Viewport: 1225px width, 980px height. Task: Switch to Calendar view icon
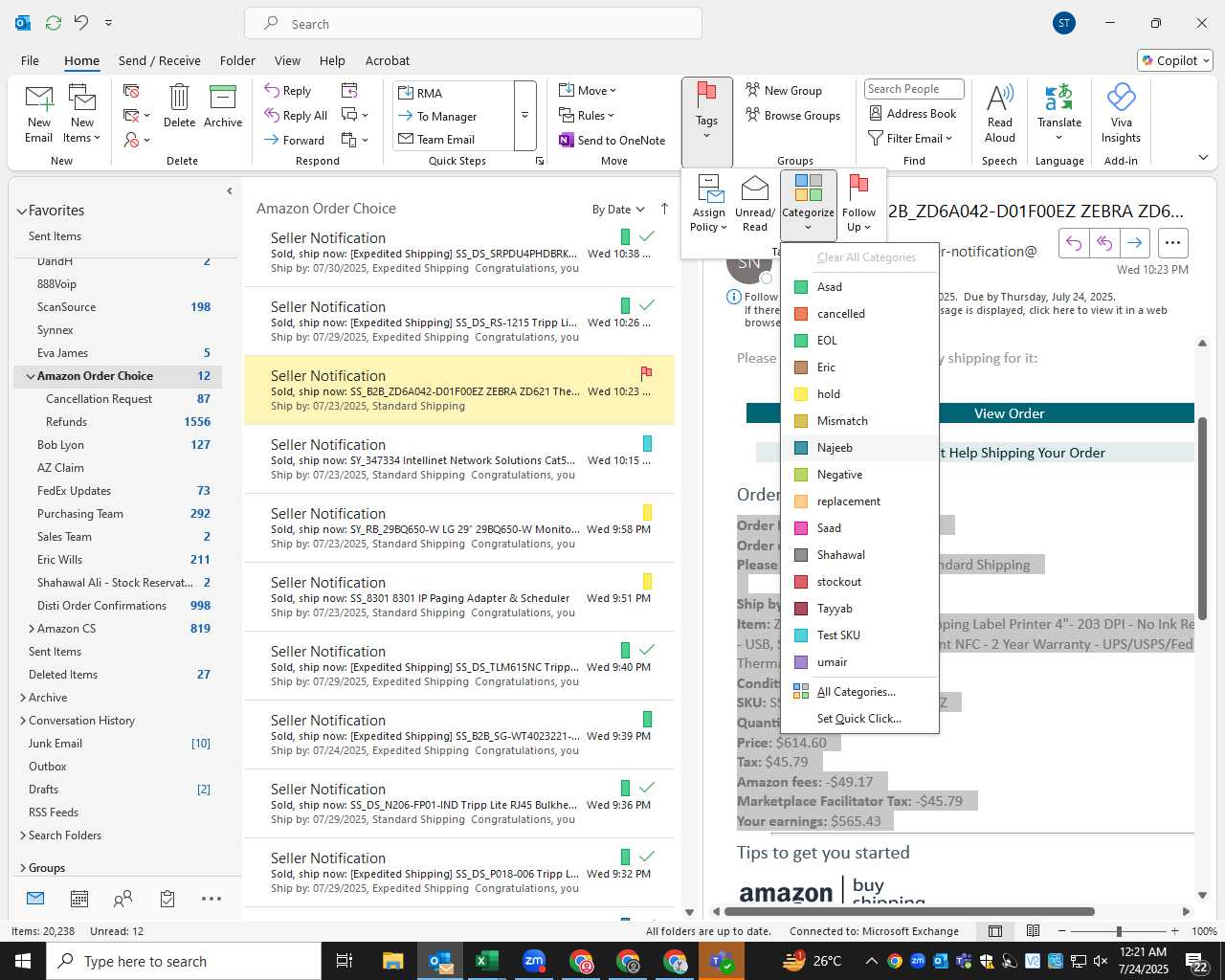[79, 899]
